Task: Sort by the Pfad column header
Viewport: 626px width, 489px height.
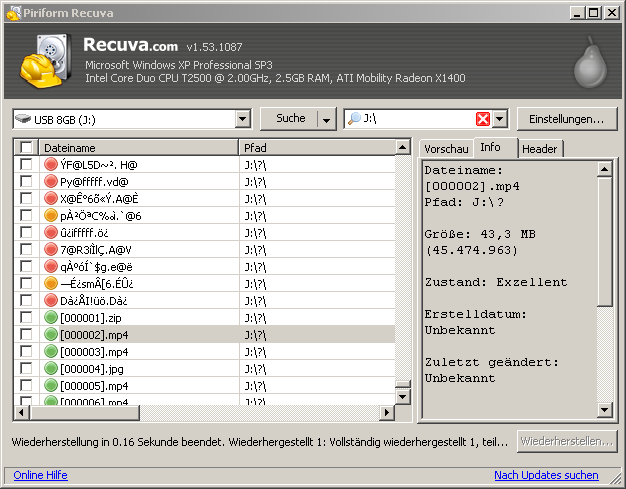Action: coord(317,148)
